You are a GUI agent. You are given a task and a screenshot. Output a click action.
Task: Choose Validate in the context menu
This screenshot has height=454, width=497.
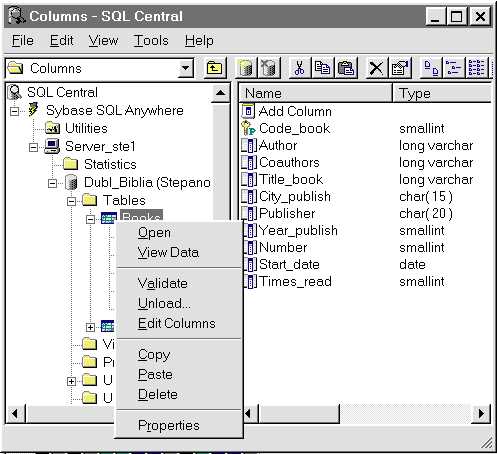tap(179, 283)
